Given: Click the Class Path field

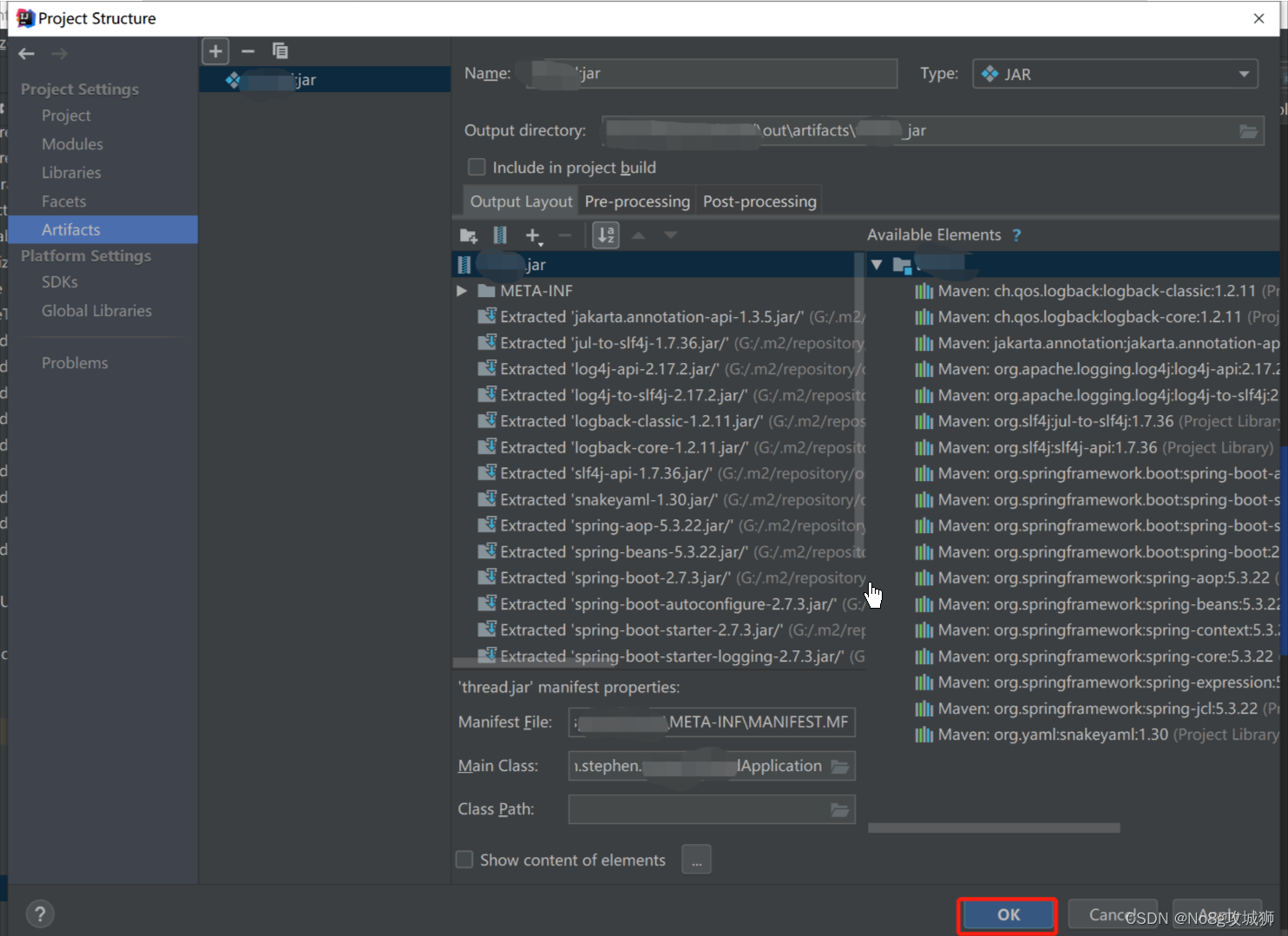Looking at the screenshot, I should 712,809.
